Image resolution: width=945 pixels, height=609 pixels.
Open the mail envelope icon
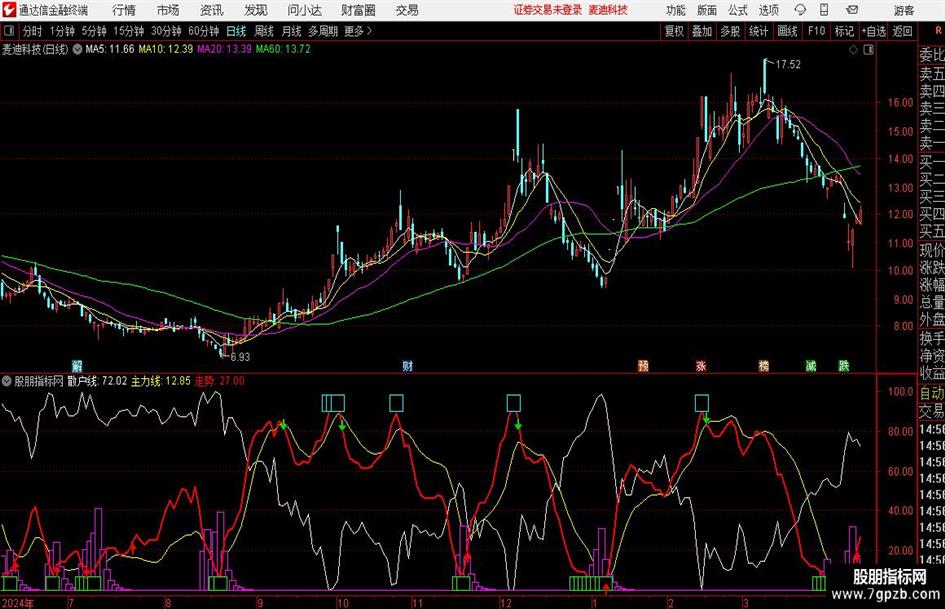(x=852, y=10)
